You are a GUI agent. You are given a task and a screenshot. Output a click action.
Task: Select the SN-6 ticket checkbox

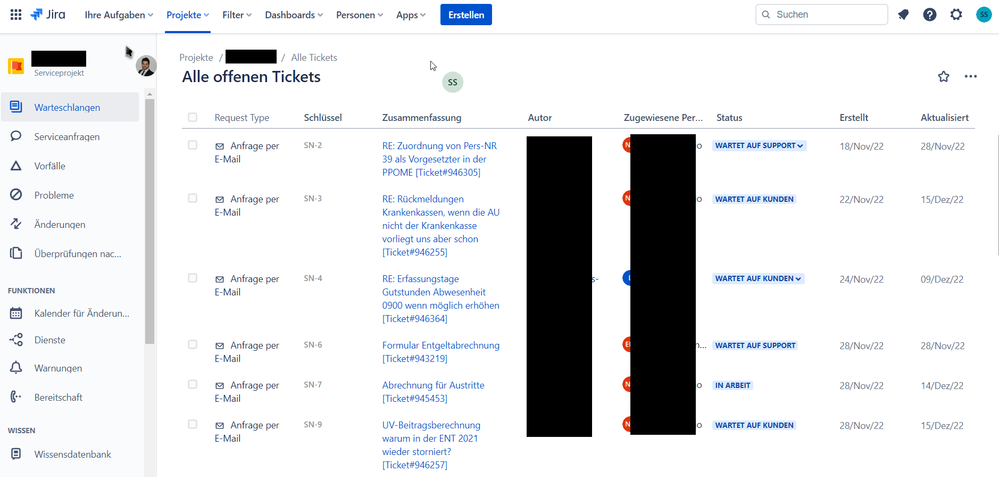pyautogui.click(x=192, y=344)
